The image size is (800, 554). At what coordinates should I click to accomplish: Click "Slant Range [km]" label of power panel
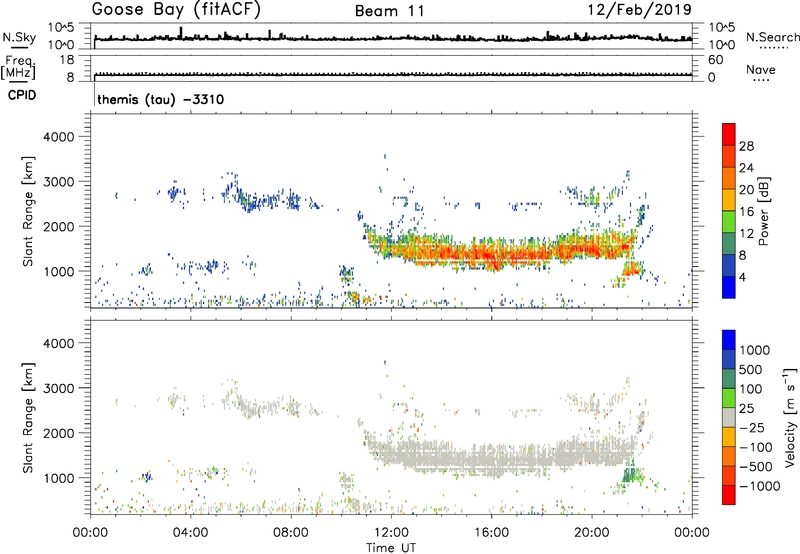[x=28, y=211]
